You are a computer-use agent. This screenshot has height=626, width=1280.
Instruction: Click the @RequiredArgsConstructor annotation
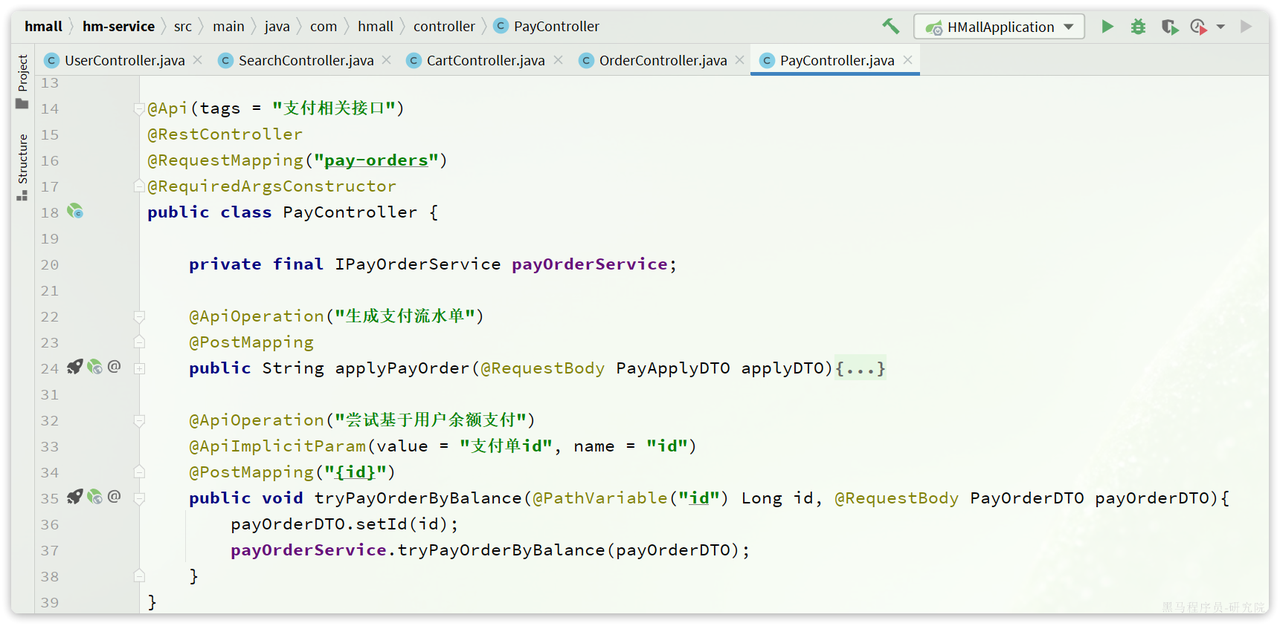[x=272, y=186]
